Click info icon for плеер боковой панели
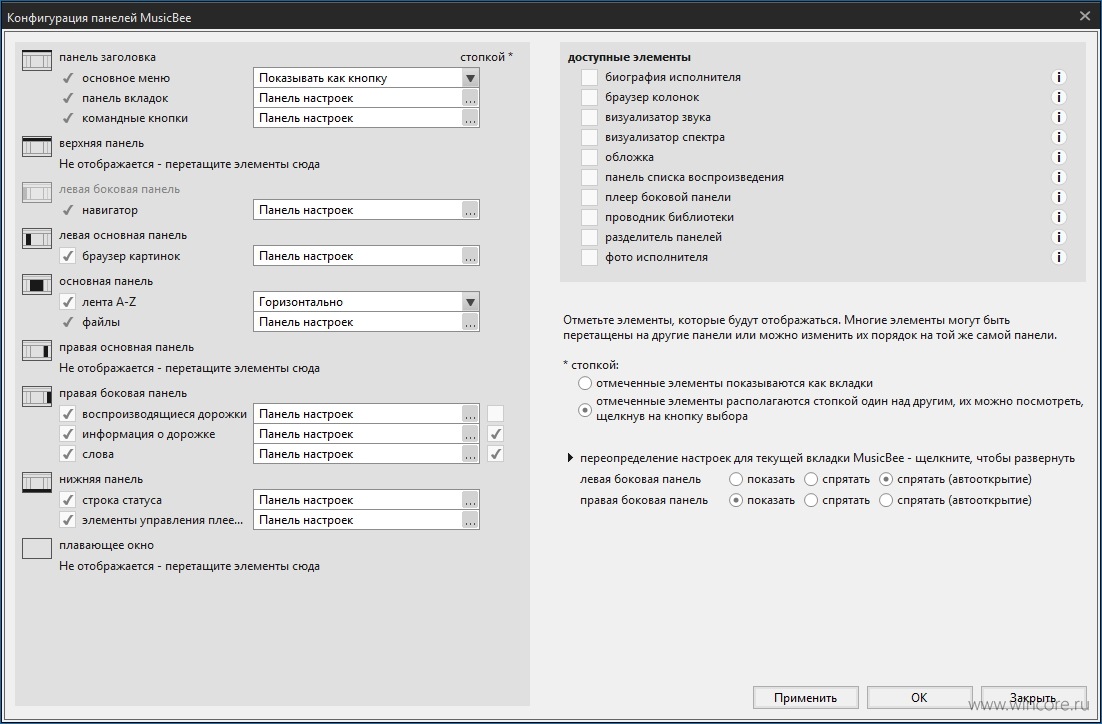Screen dimensions: 1102x724 [1058, 198]
